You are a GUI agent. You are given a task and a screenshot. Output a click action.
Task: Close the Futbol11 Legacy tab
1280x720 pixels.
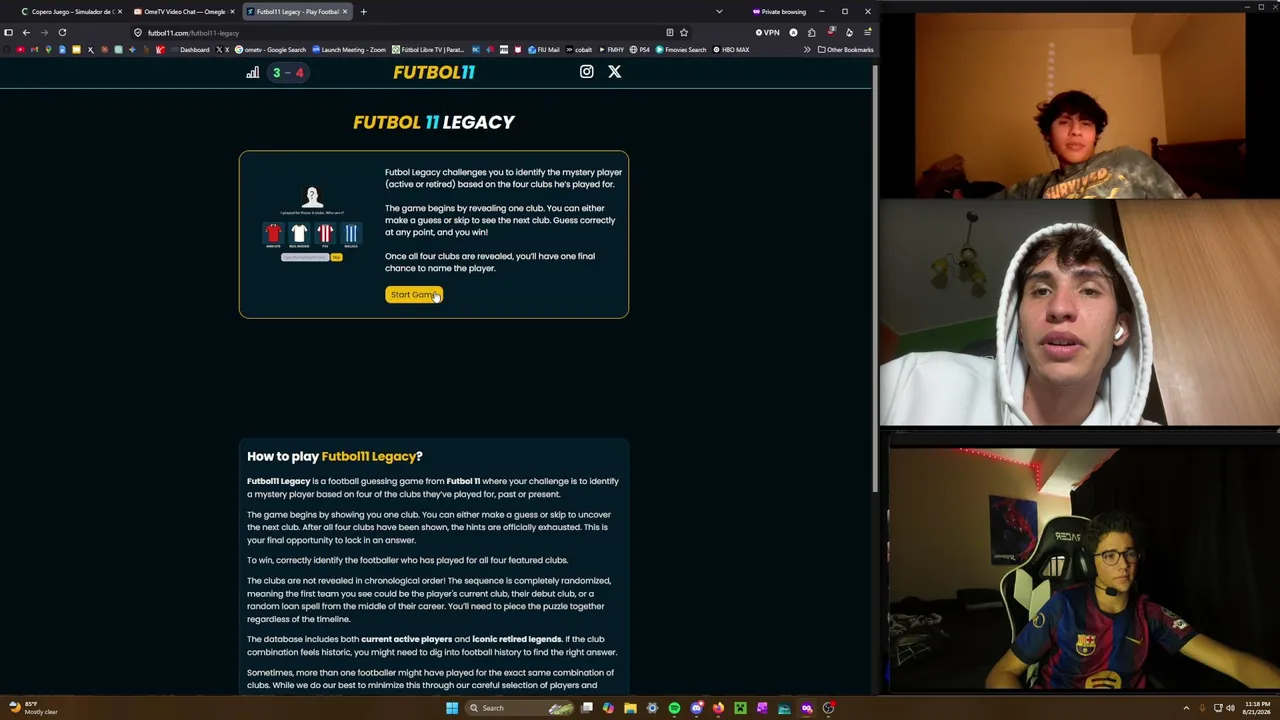click(345, 12)
